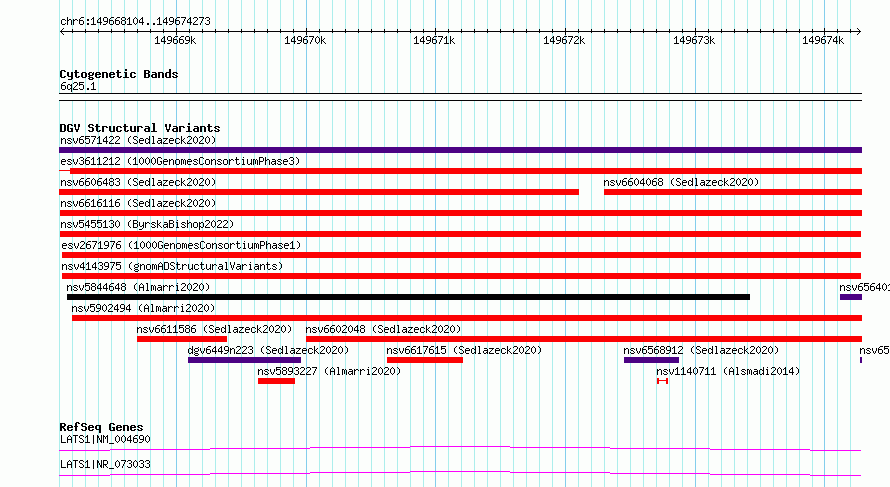Image resolution: width=890 pixels, height=487 pixels.
Task: Open nsv6617615 (Sedlazeck2020) label
Action: coord(464,350)
